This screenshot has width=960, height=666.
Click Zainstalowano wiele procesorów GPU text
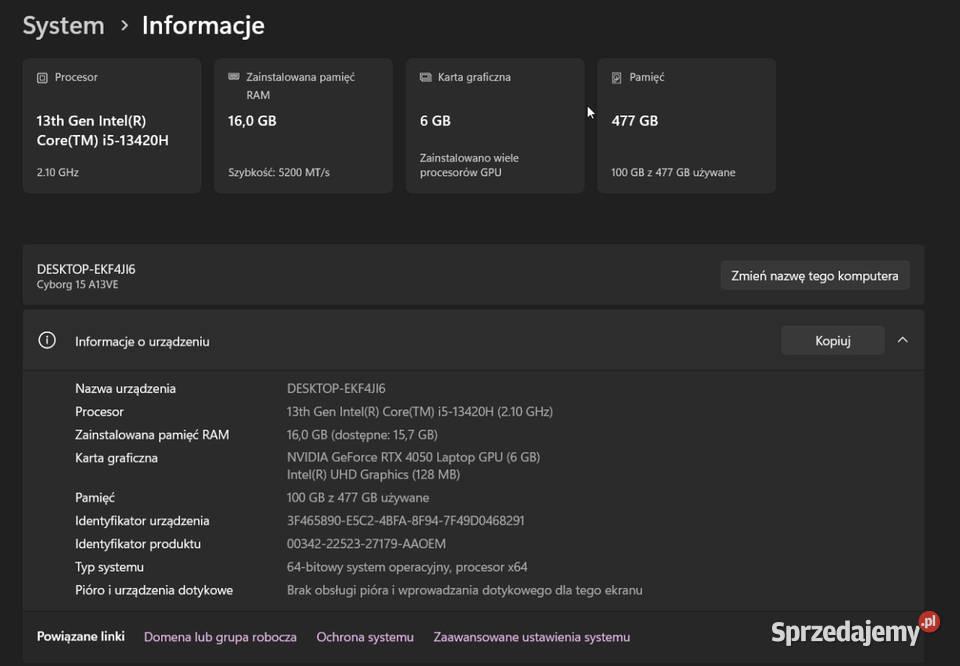click(x=469, y=165)
